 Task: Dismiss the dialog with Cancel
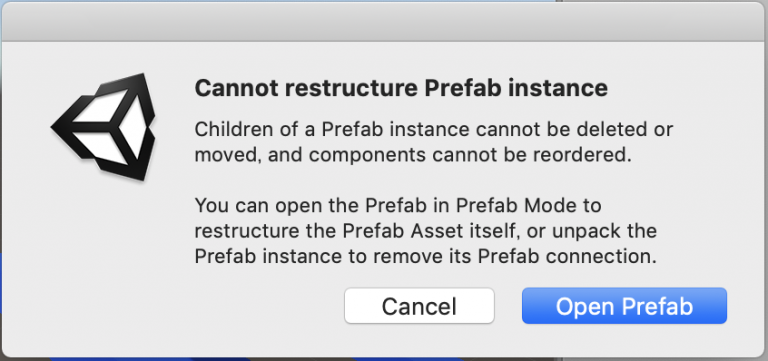click(x=419, y=306)
